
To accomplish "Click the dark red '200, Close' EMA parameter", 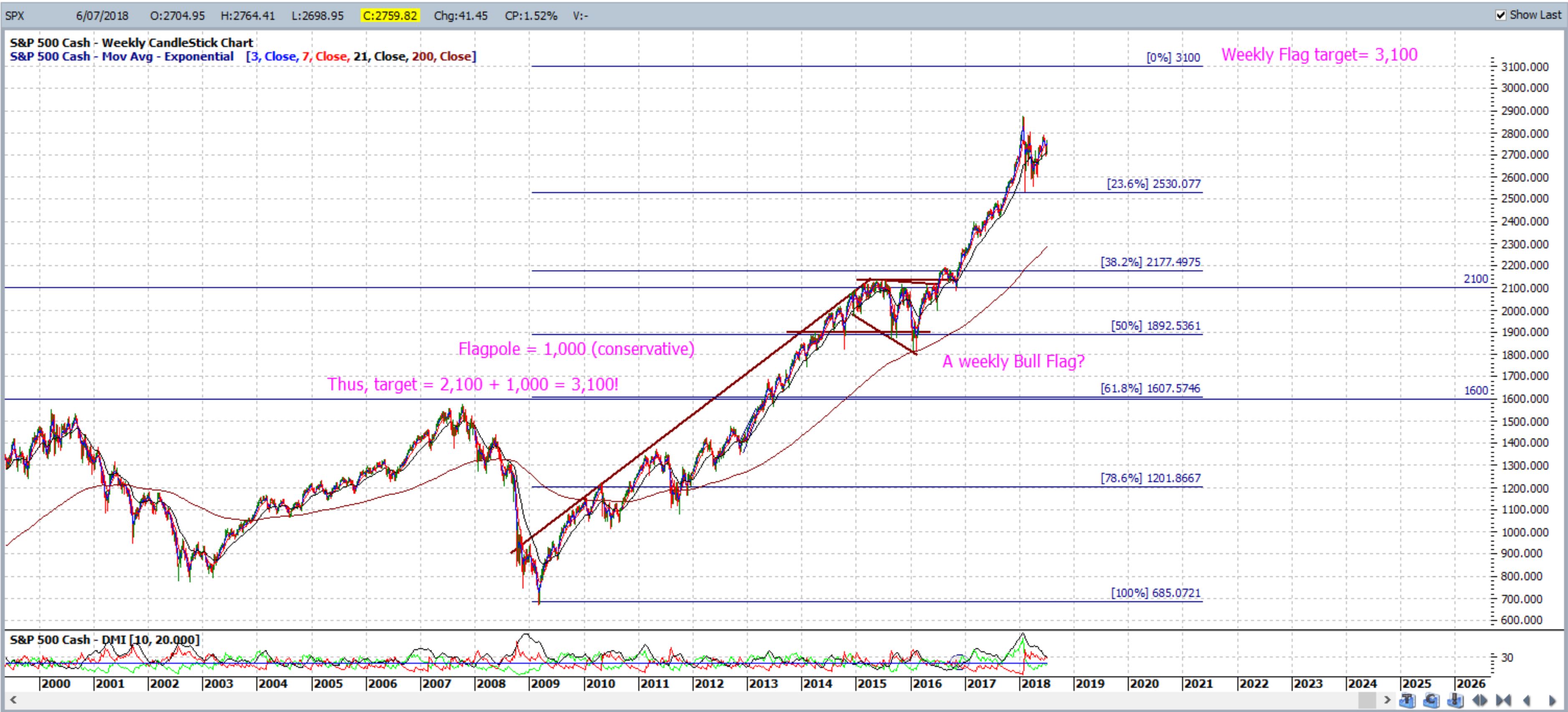I will (x=442, y=57).
